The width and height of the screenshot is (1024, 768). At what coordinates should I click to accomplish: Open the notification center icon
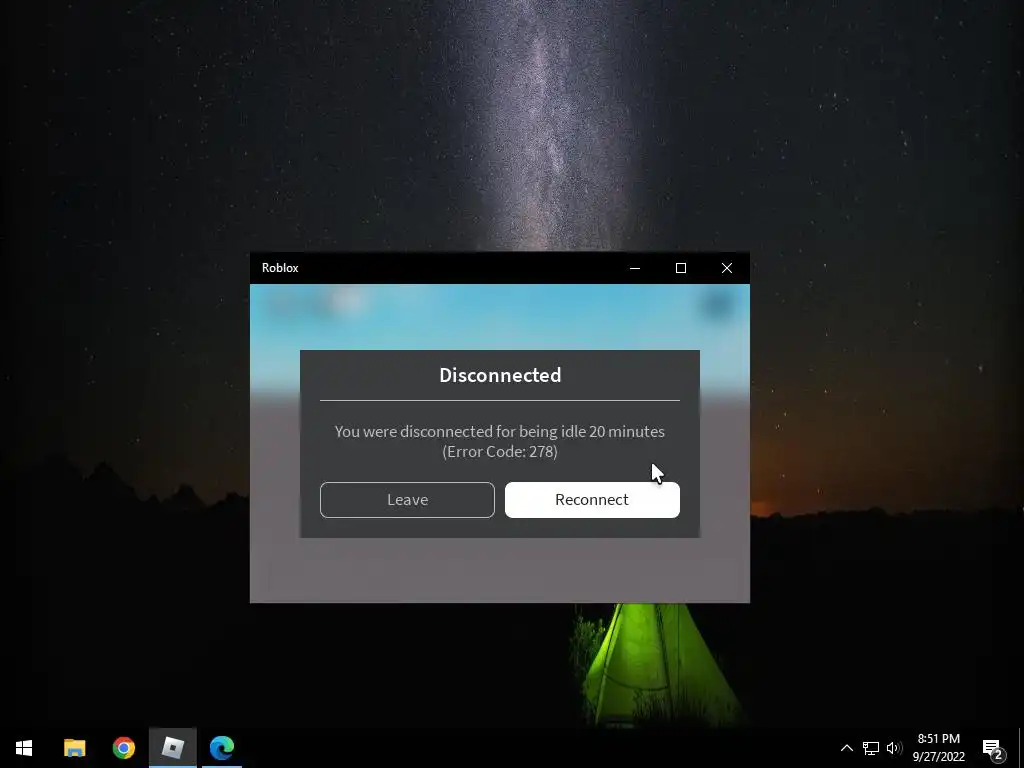(993, 748)
